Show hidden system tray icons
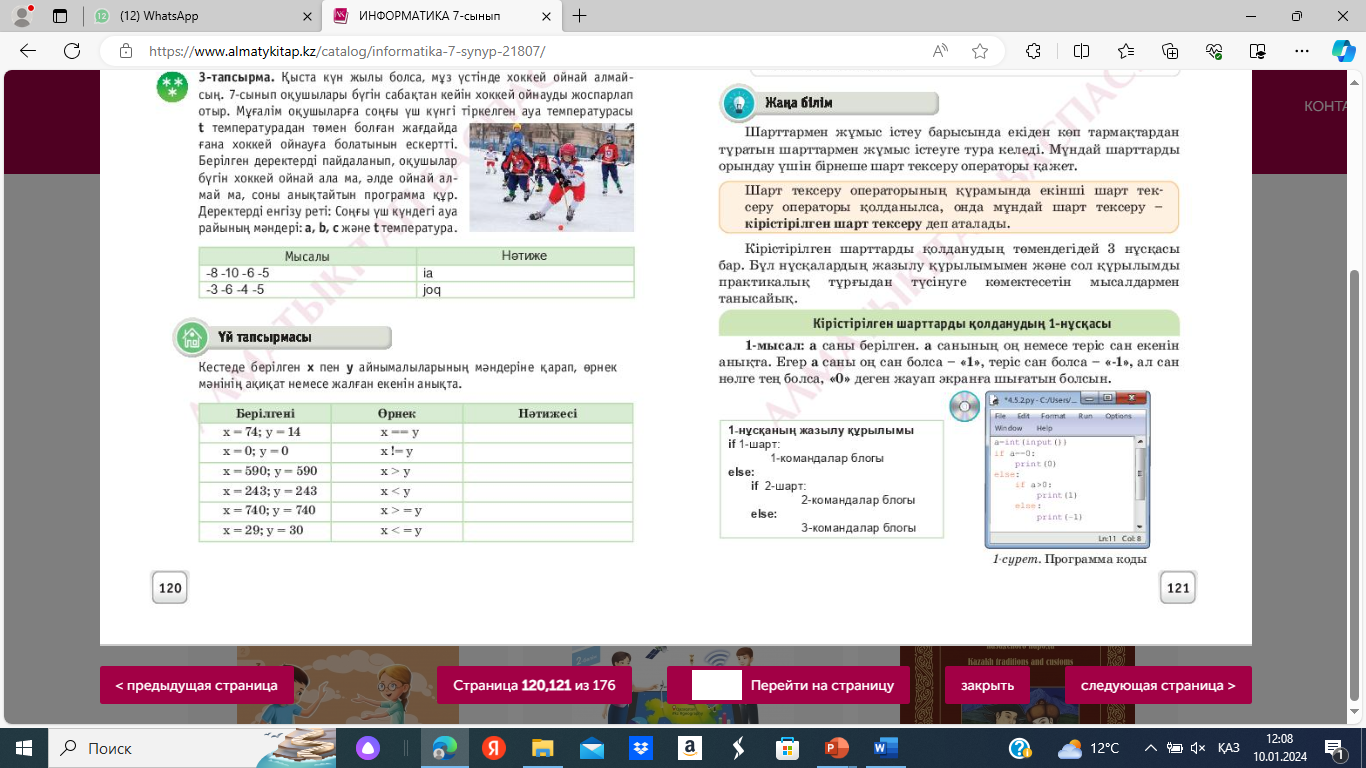Screen dimensions: 1366x768 click(1150, 748)
